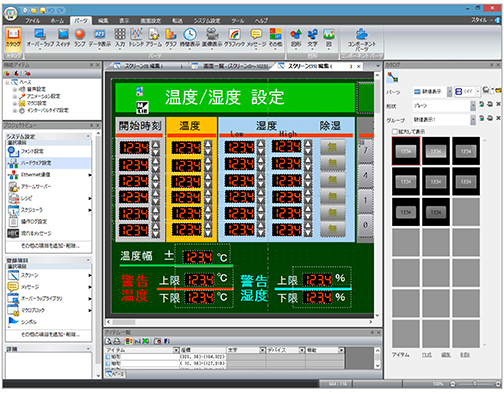504x394 pixels.
Task: Adjust the zoom slider in status bar
Action: (475, 384)
